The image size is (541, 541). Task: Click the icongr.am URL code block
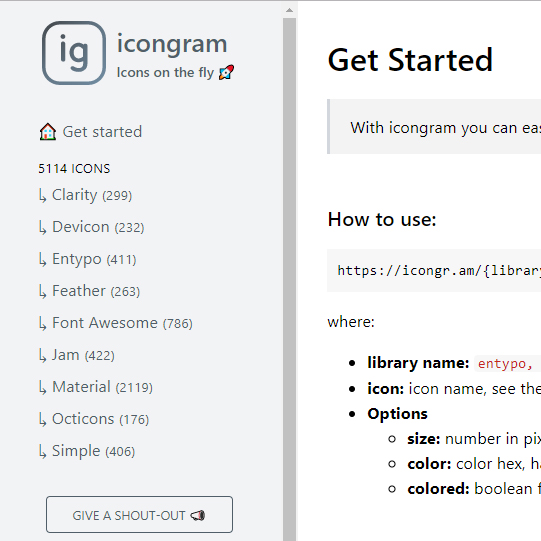click(x=434, y=270)
